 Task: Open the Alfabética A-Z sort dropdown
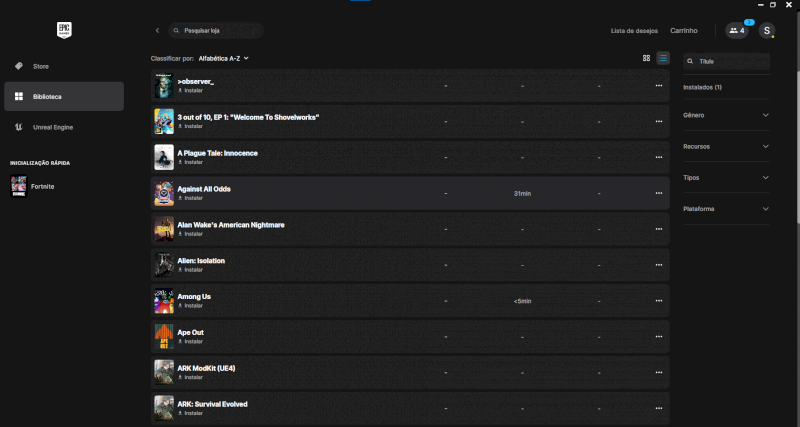(x=223, y=58)
